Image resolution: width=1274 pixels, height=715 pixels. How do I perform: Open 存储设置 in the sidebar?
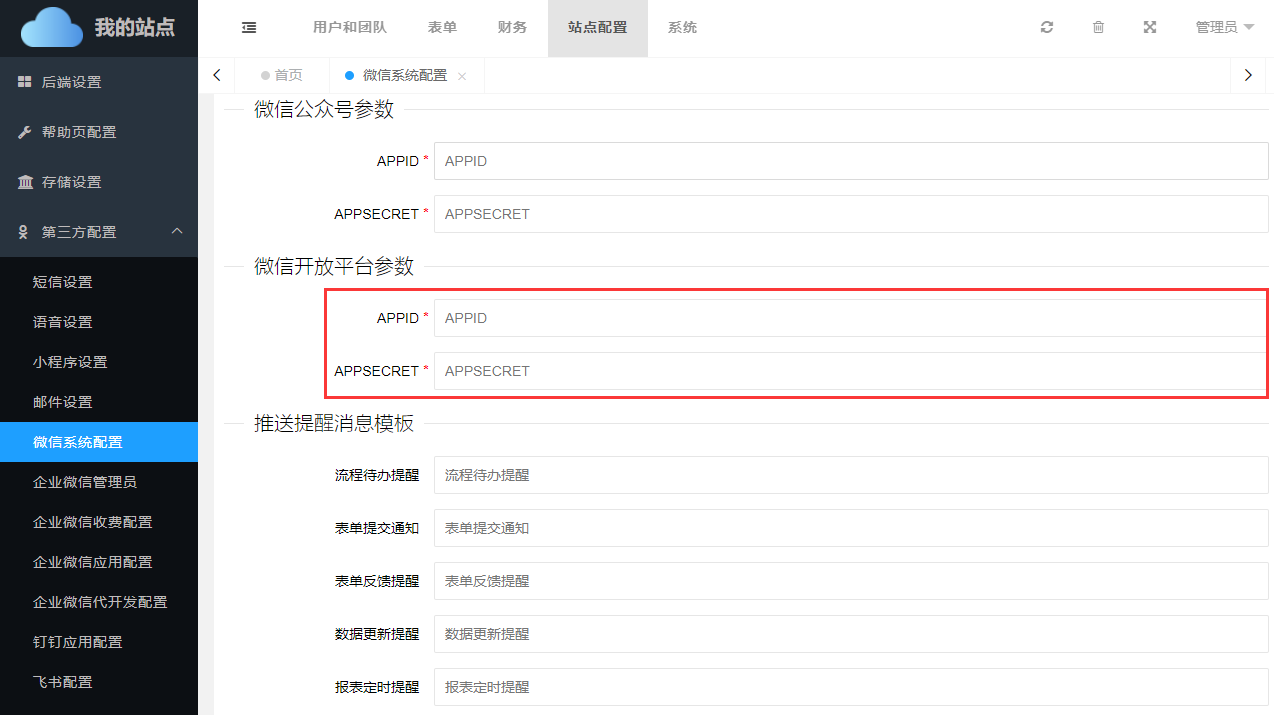(x=71, y=182)
